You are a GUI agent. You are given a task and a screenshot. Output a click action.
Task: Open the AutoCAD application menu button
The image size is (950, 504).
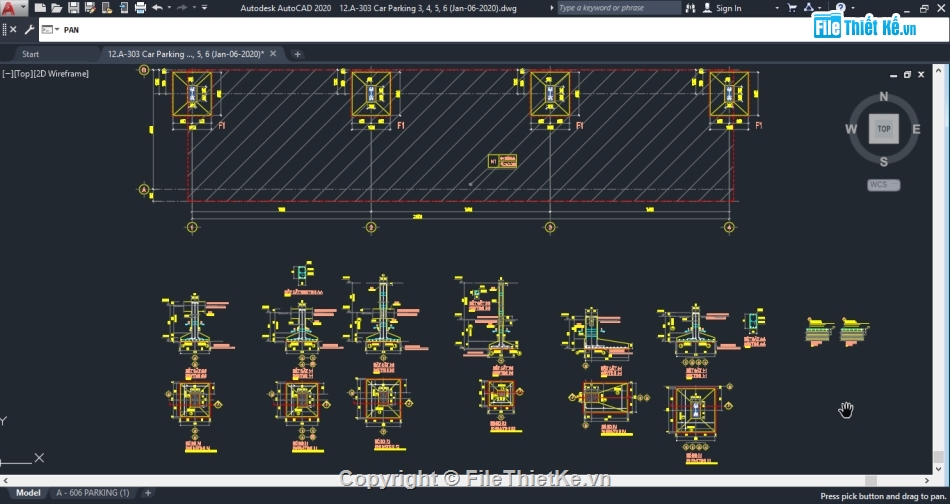[x=13, y=8]
